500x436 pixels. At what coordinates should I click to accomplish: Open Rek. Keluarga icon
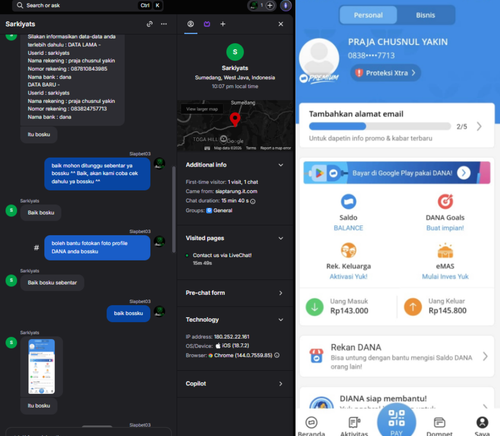348,250
